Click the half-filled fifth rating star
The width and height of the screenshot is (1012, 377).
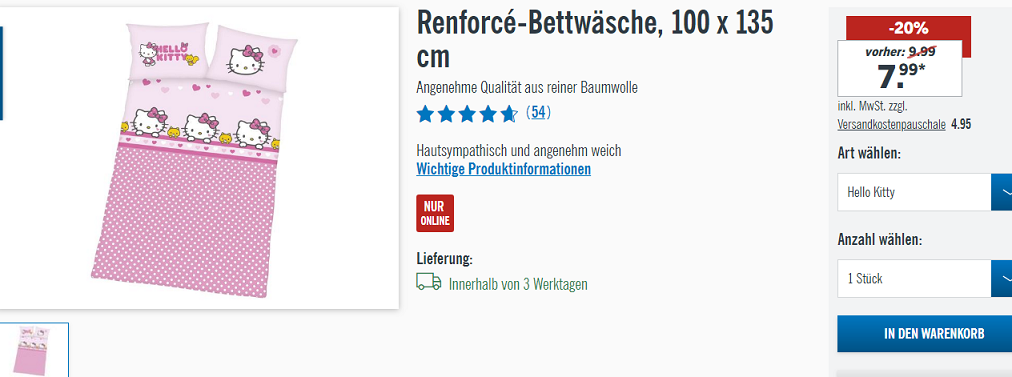[509, 114]
